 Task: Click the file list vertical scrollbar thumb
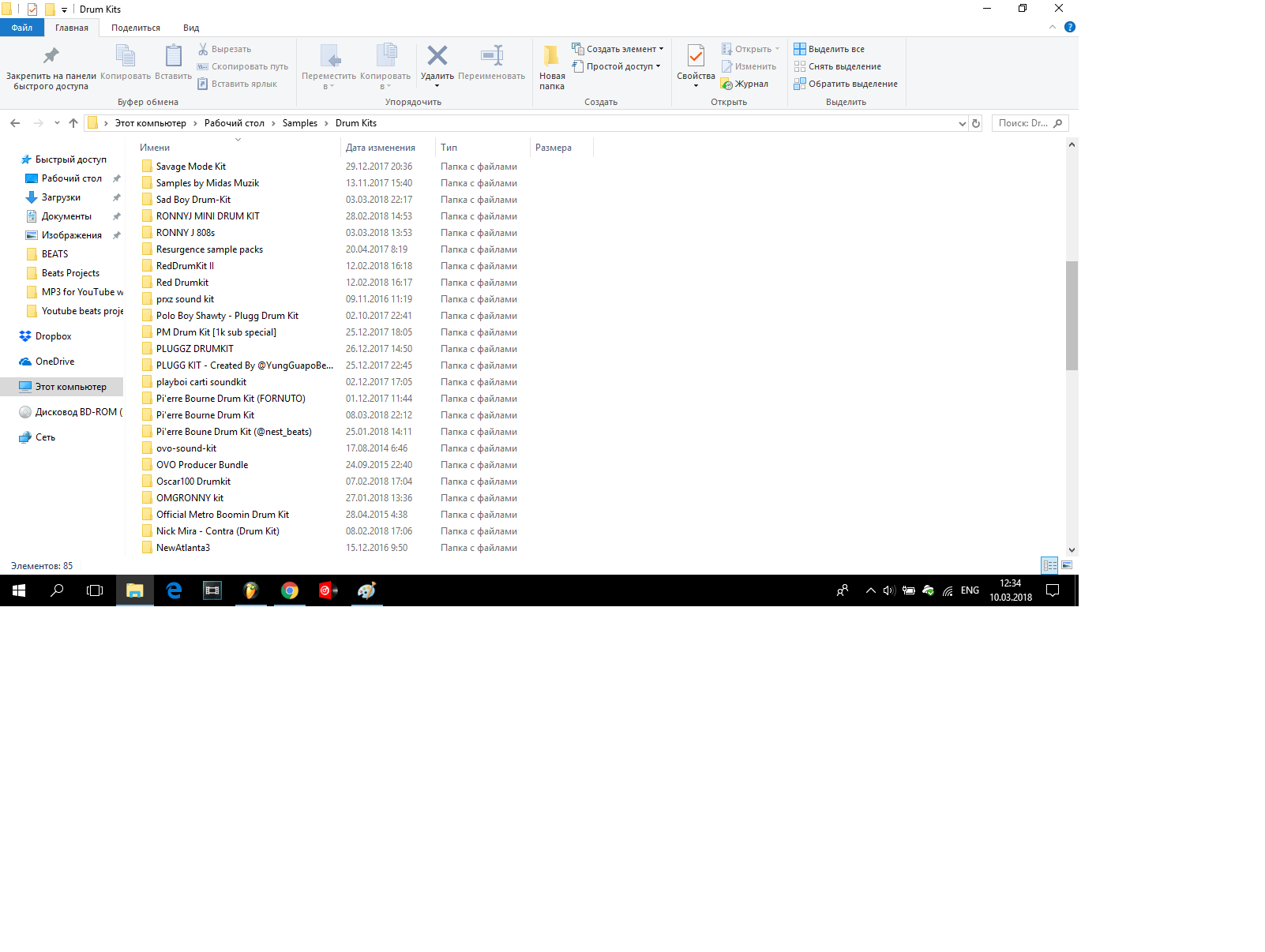pyautogui.click(x=1072, y=316)
